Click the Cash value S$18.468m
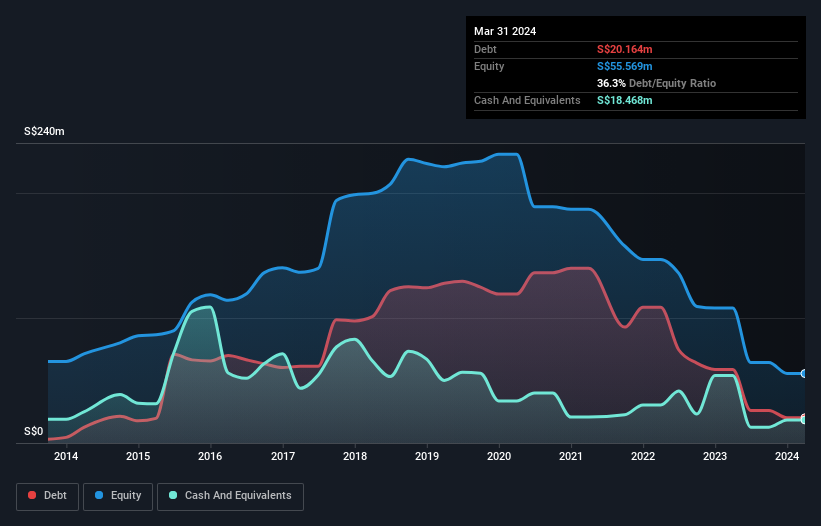The image size is (821, 526). coord(625,100)
